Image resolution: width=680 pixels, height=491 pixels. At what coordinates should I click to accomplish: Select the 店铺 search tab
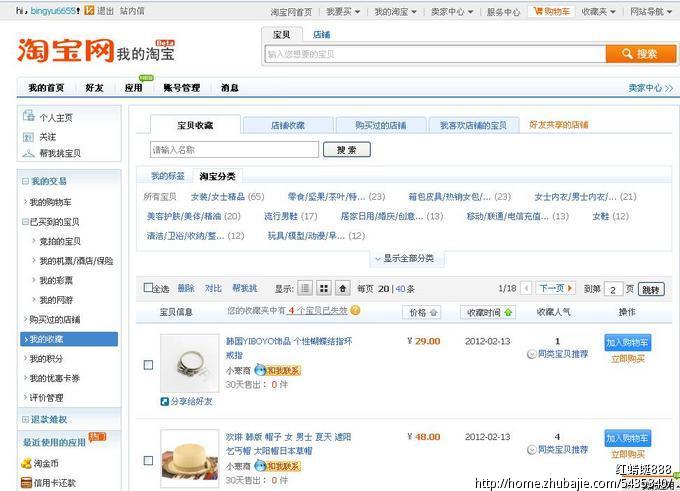coord(321,34)
